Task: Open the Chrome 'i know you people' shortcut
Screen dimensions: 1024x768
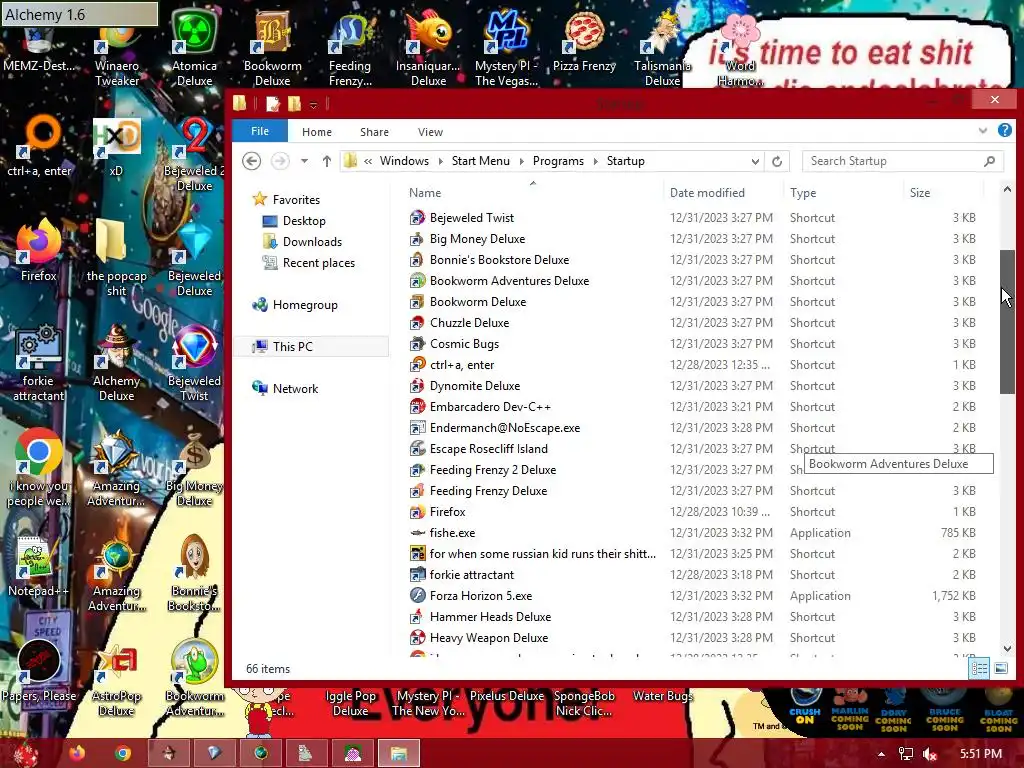Action: click(39, 467)
